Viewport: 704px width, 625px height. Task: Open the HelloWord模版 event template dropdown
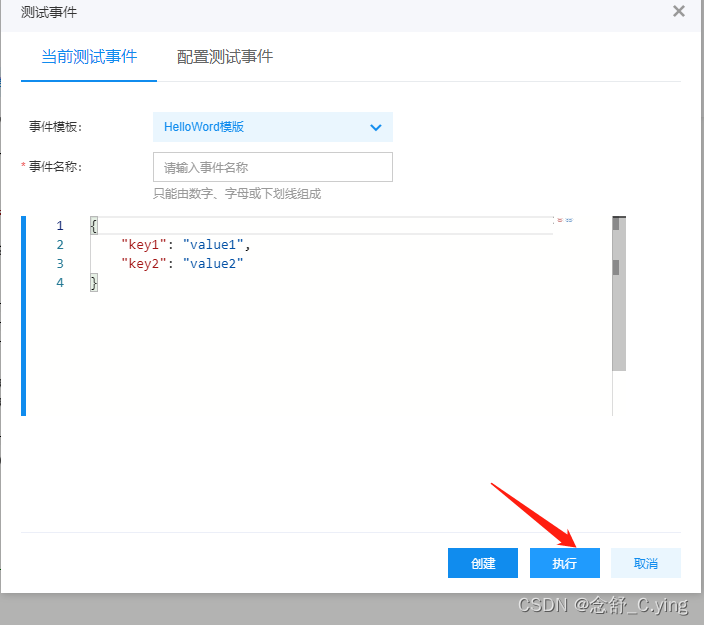[x=273, y=127]
